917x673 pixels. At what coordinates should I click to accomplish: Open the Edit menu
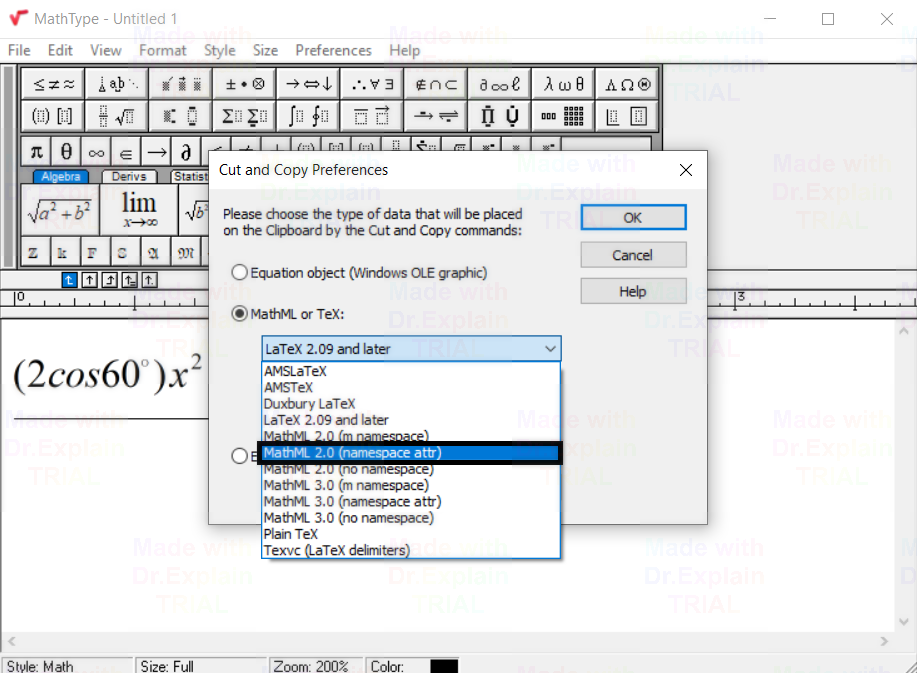[60, 50]
